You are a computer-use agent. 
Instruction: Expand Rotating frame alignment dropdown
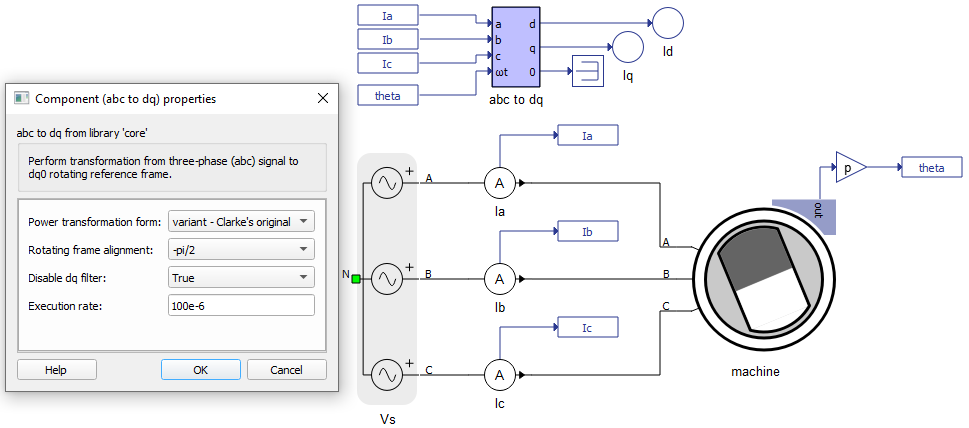[x=241, y=249]
